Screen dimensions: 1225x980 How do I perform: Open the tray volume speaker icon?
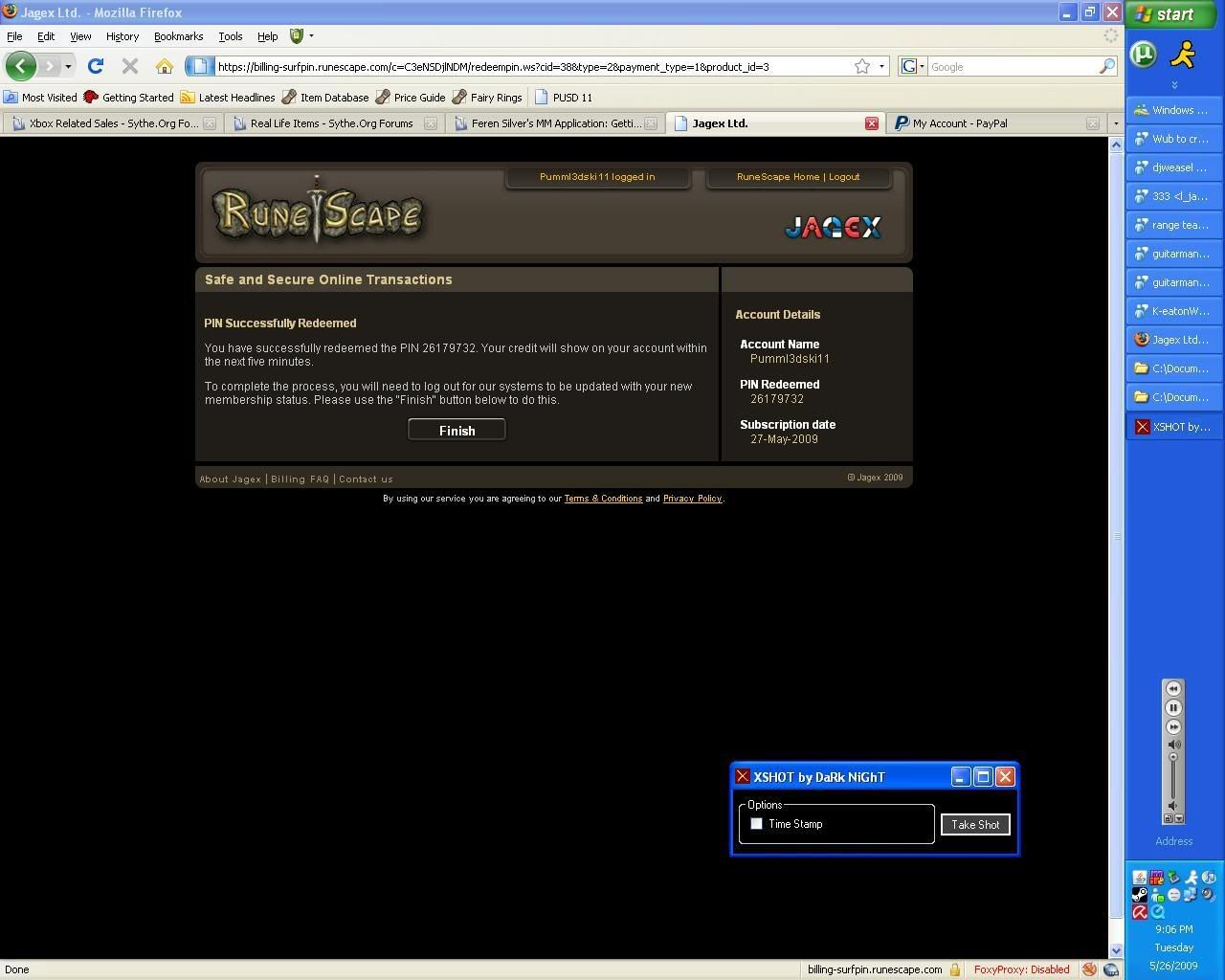(1207, 895)
